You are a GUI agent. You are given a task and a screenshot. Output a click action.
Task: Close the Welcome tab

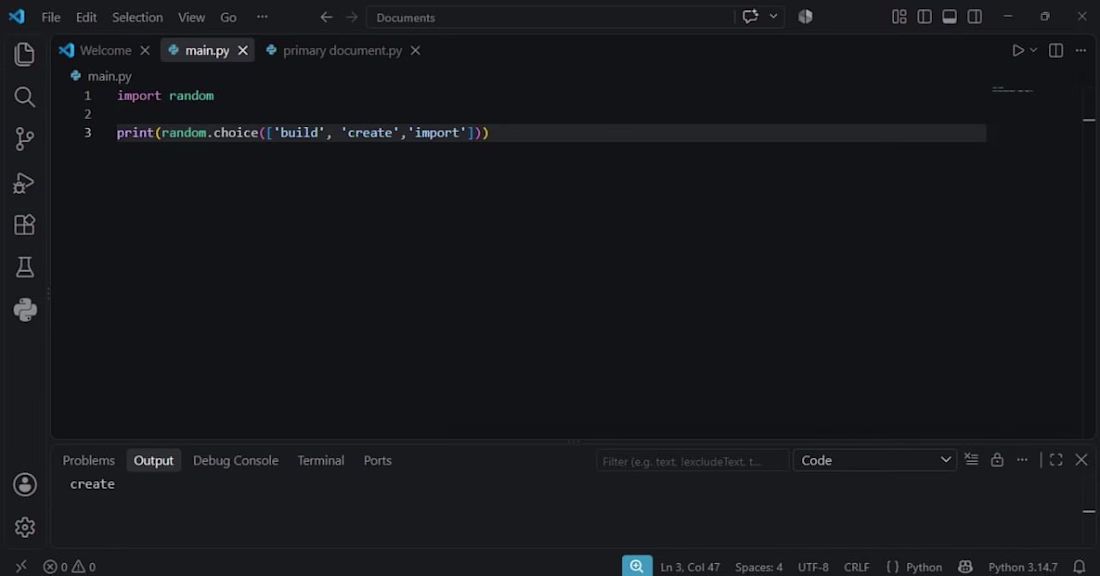click(x=145, y=51)
